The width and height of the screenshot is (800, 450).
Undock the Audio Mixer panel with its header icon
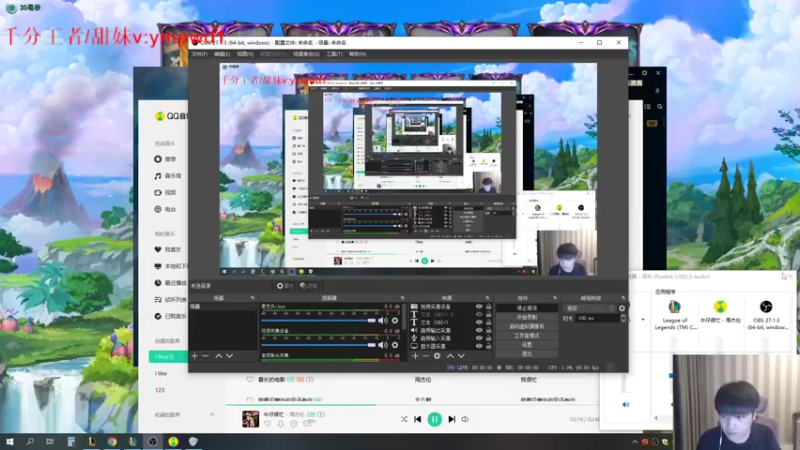pos(403,297)
